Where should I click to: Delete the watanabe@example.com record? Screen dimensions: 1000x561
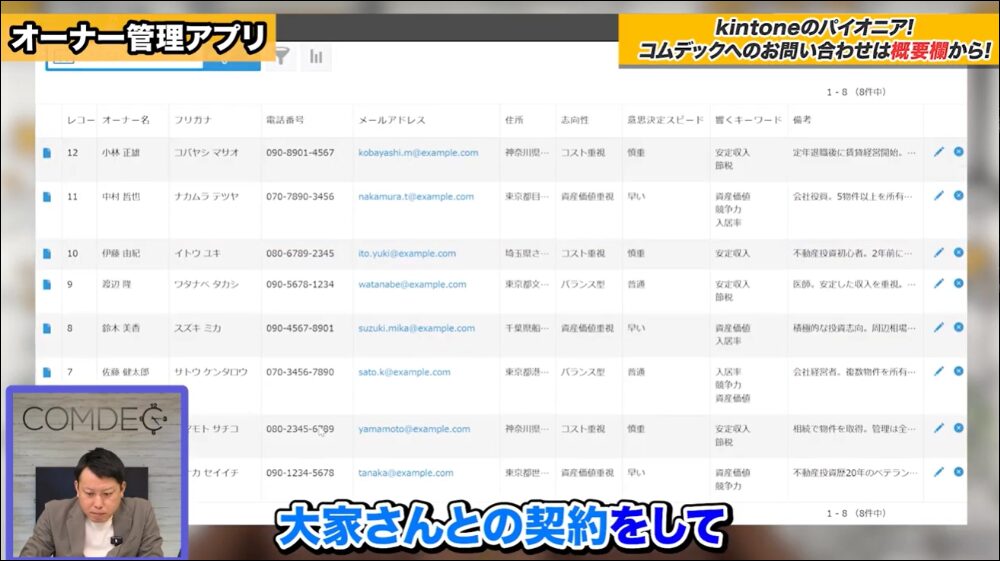tap(959, 283)
